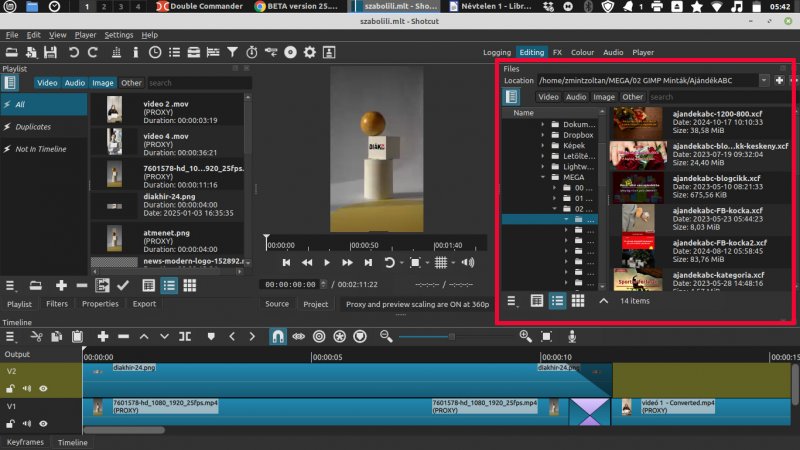Open the Files Location path dropdown
800x450 pixels.
pos(764,80)
